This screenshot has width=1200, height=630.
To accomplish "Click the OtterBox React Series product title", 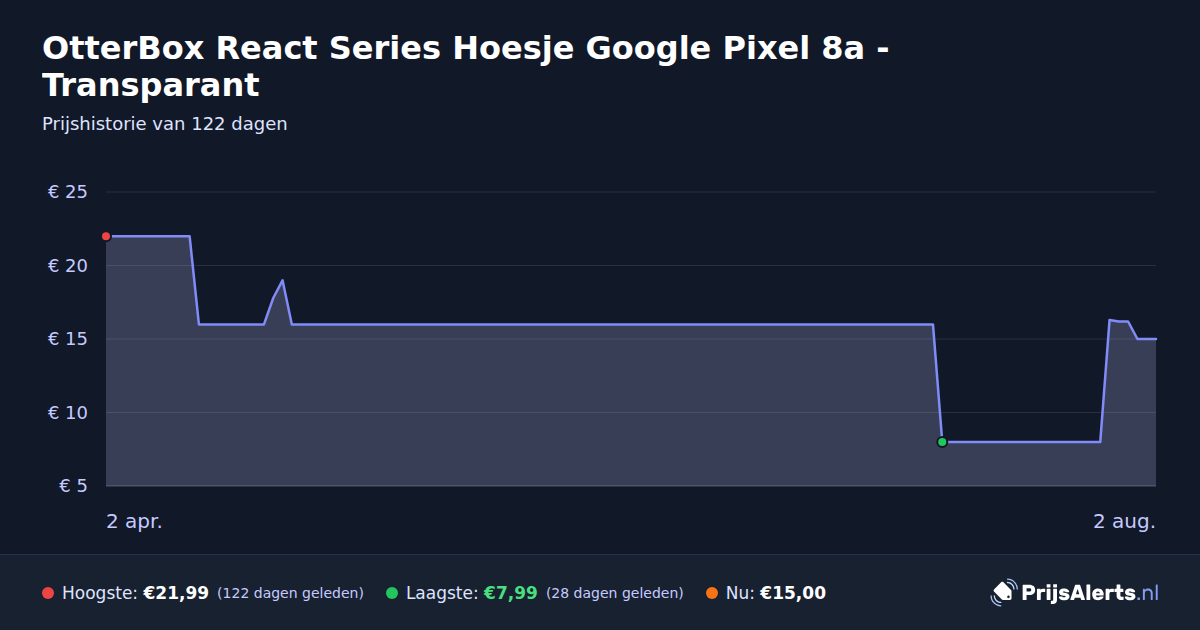I will pyautogui.click(x=466, y=66).
